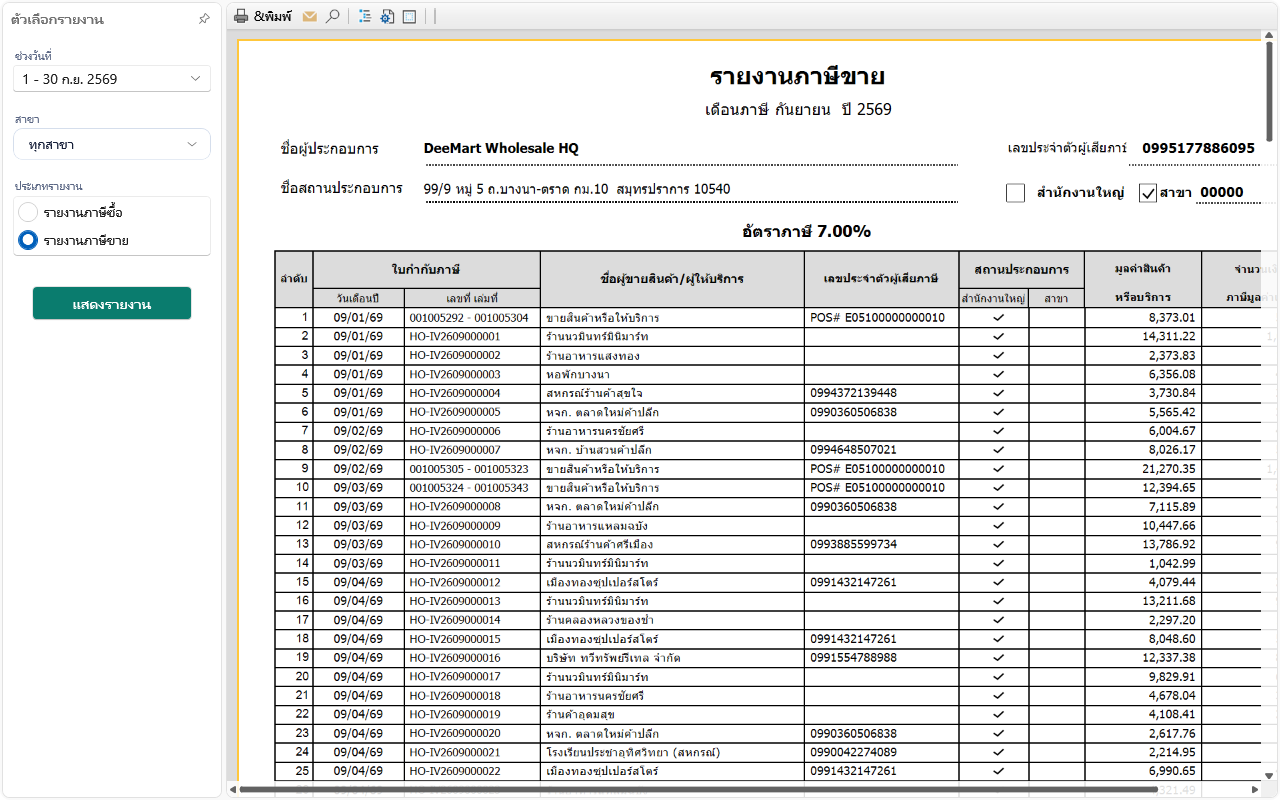Click the เลขประจำตัวผู้เสียภาษี column header
The image size is (1280, 800).
pos(881,279)
